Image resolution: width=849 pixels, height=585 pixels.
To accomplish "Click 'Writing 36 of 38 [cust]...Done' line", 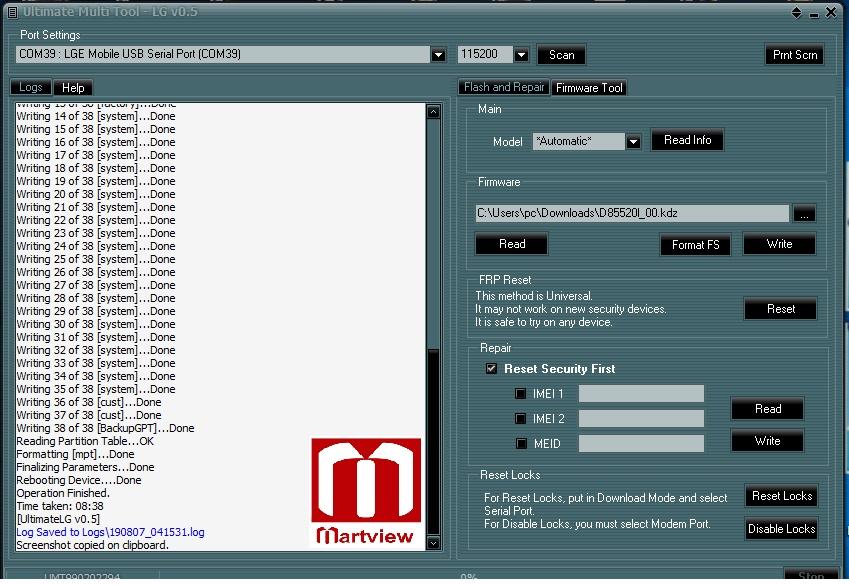I will click(x=89, y=402).
